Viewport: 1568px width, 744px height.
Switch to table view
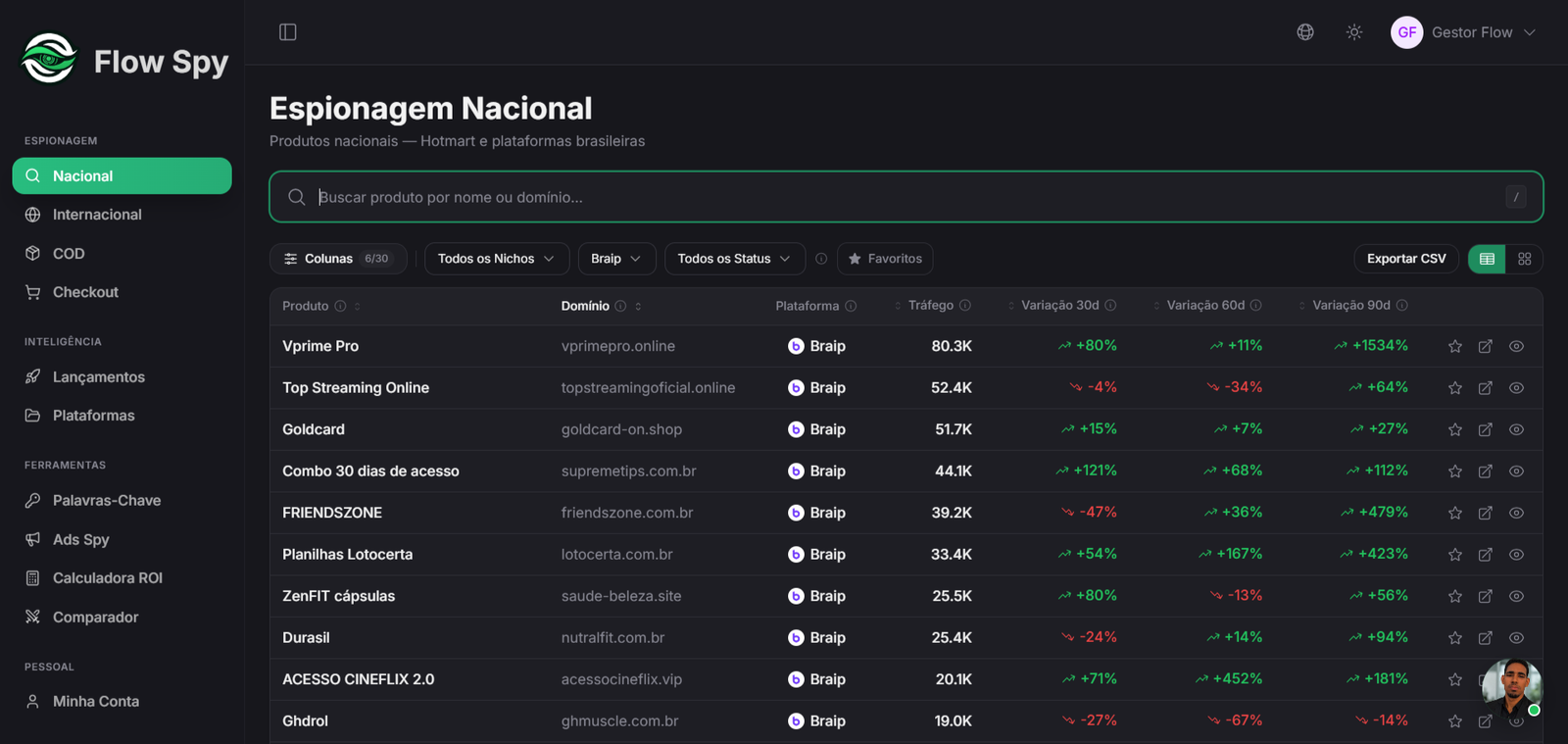click(1487, 259)
